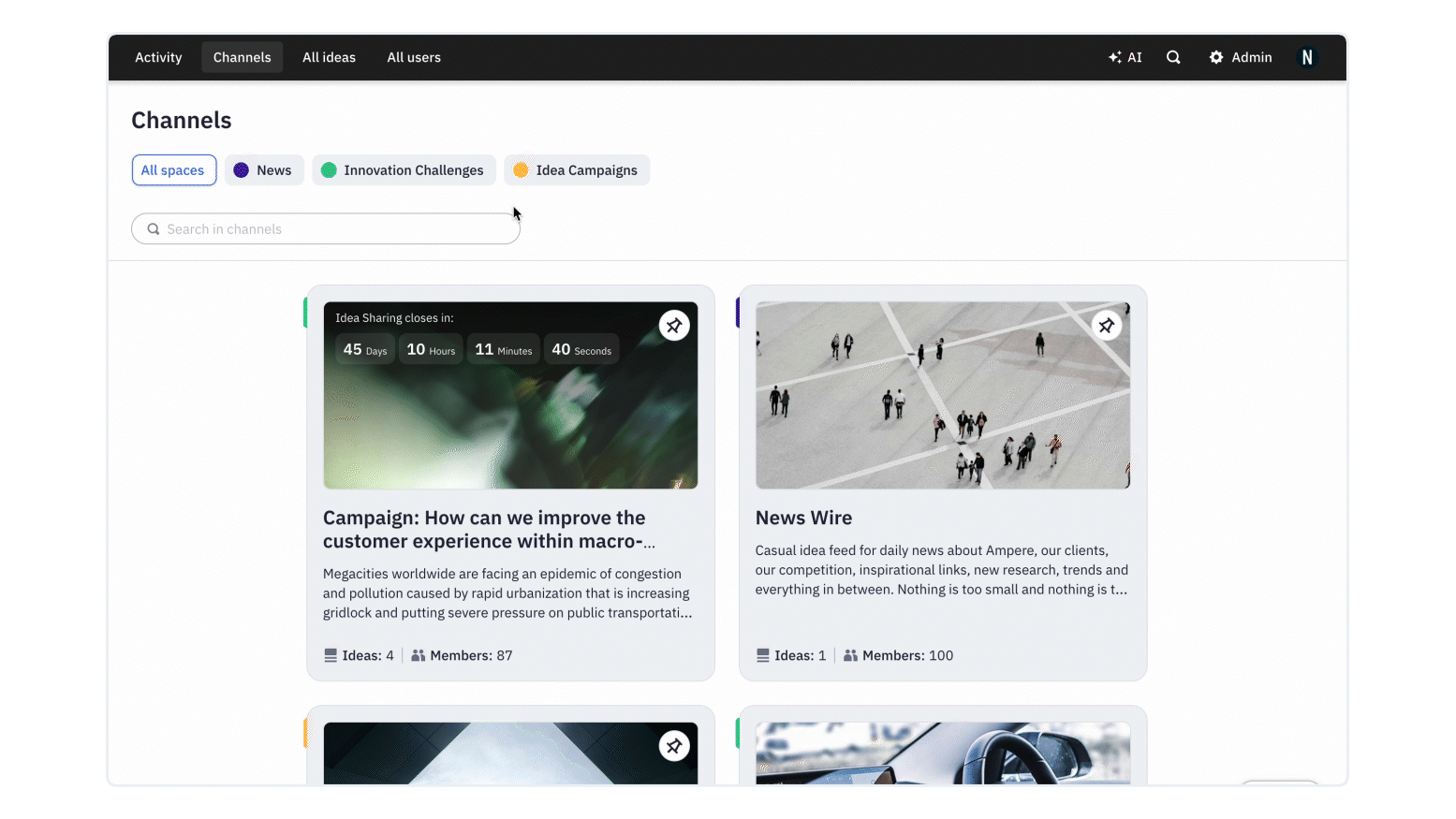Pin the third channel card with dark image
Image resolution: width=1456 pixels, height=819 pixels.
coord(674,746)
